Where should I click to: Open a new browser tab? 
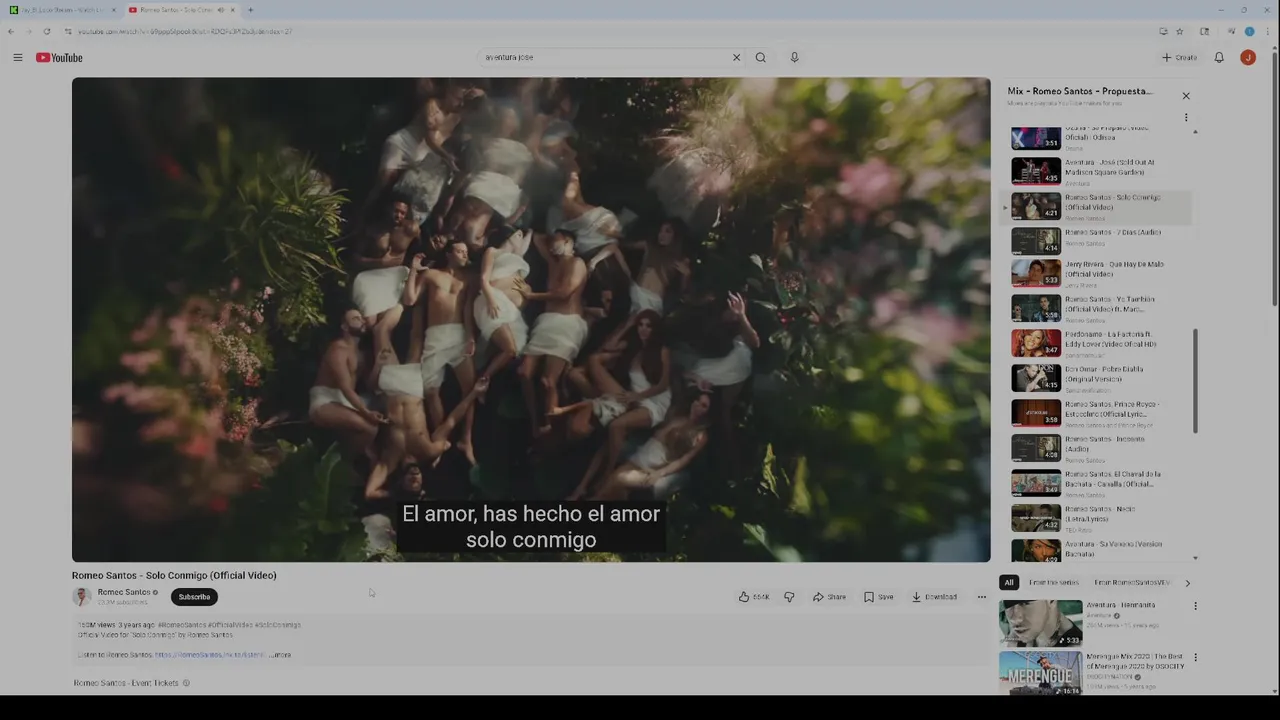(250, 10)
